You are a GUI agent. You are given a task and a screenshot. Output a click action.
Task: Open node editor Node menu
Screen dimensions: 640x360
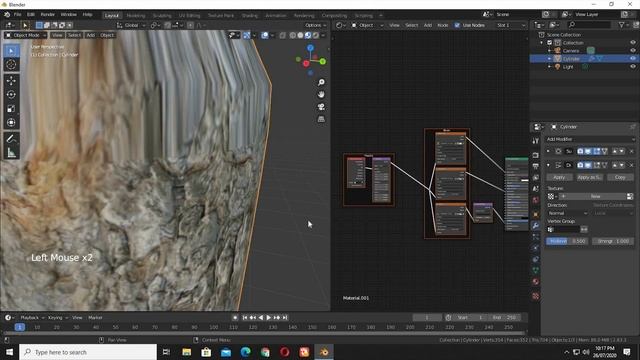click(443, 25)
